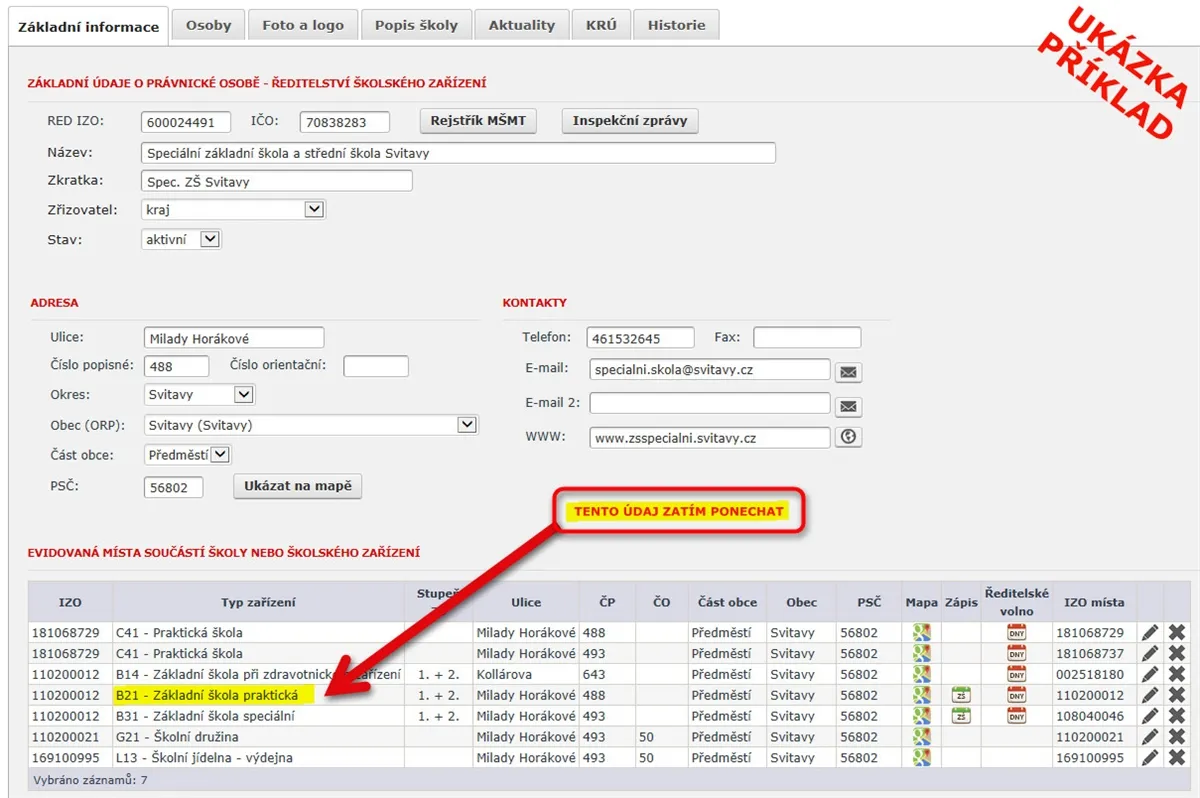The image size is (1200, 798).
Task: Delete the B14 Kollárova row
Action: (1177, 674)
